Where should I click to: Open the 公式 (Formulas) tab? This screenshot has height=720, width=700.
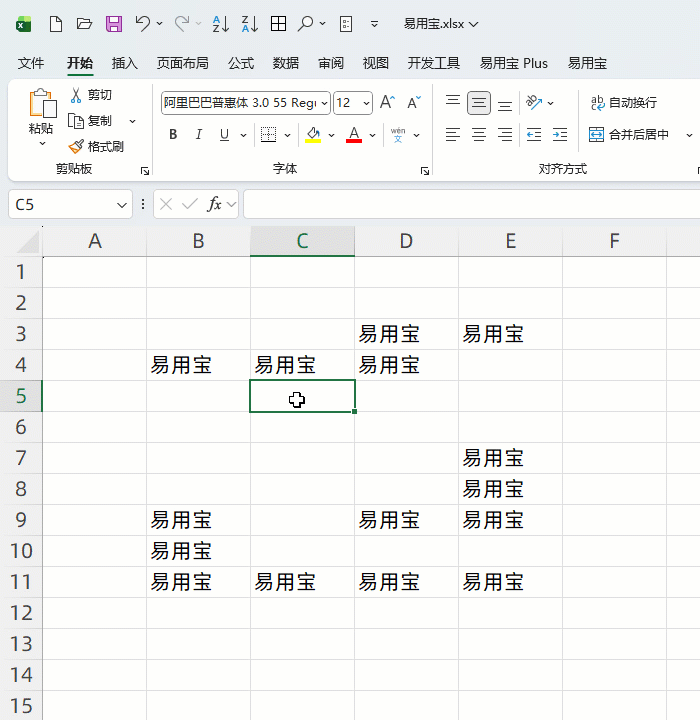click(241, 63)
